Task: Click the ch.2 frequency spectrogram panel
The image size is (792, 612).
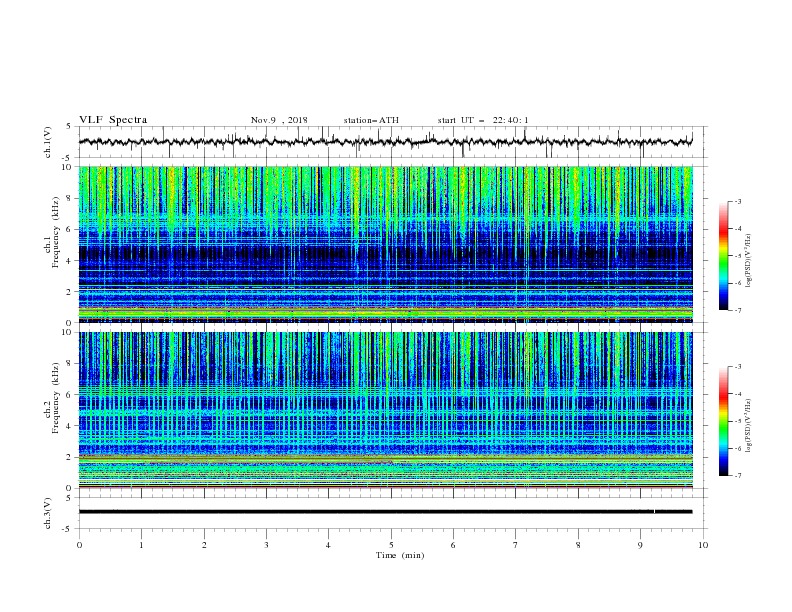Action: [385, 410]
